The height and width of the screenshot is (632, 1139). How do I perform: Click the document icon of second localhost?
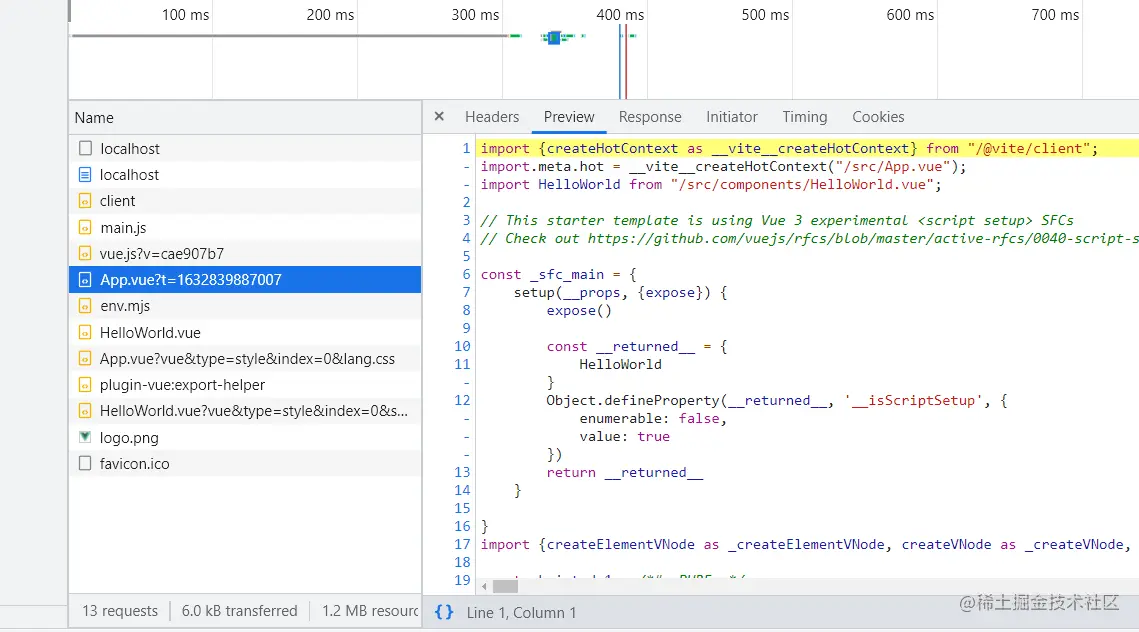point(85,174)
